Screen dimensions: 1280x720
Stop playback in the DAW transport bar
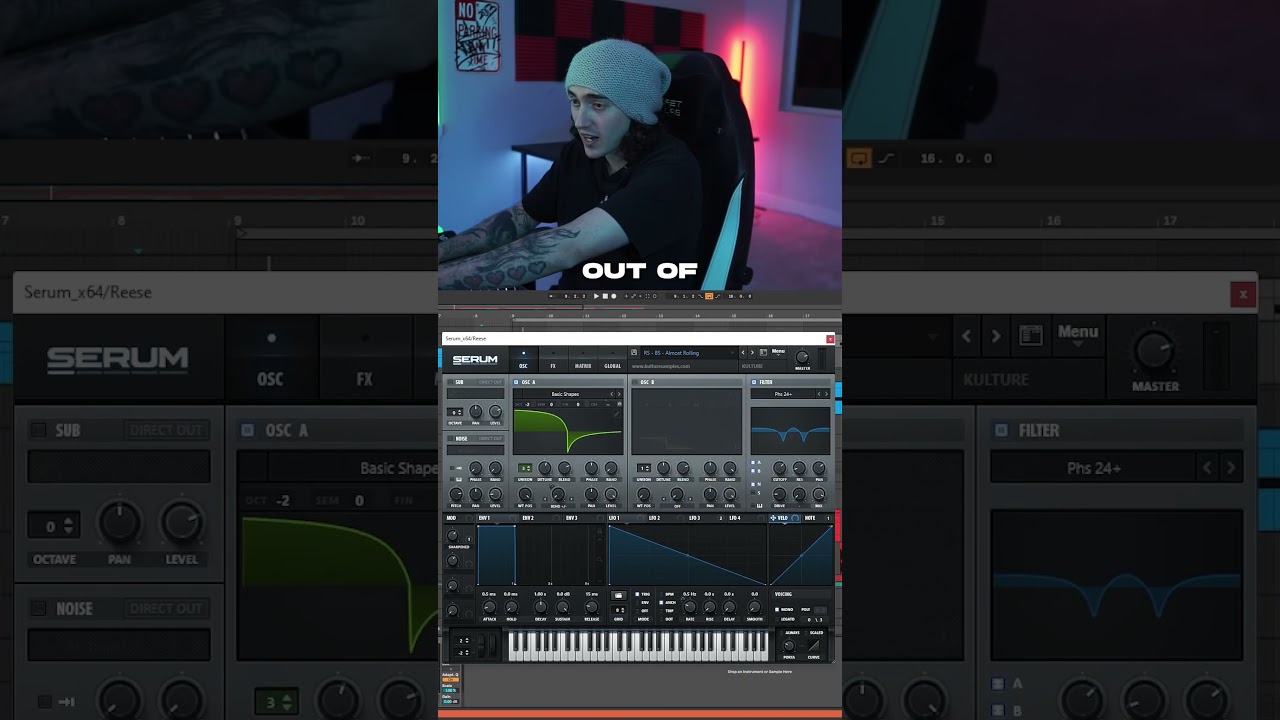tap(605, 296)
